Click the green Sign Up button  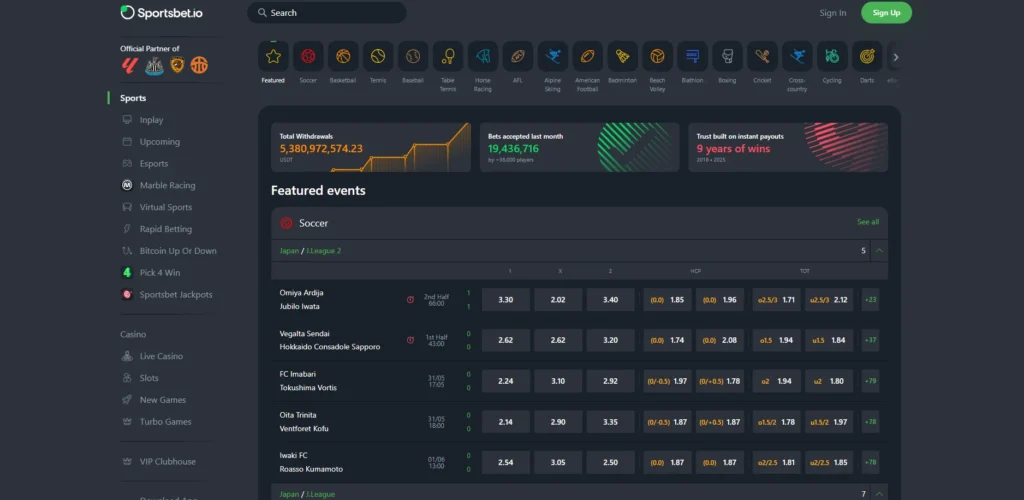[886, 12]
